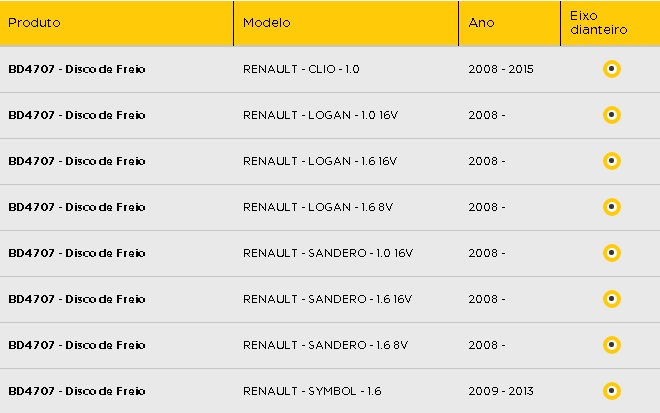Click the front axle indicator for LOGAN 1.6 16V
This screenshot has height=413, width=660.
coord(612,161)
